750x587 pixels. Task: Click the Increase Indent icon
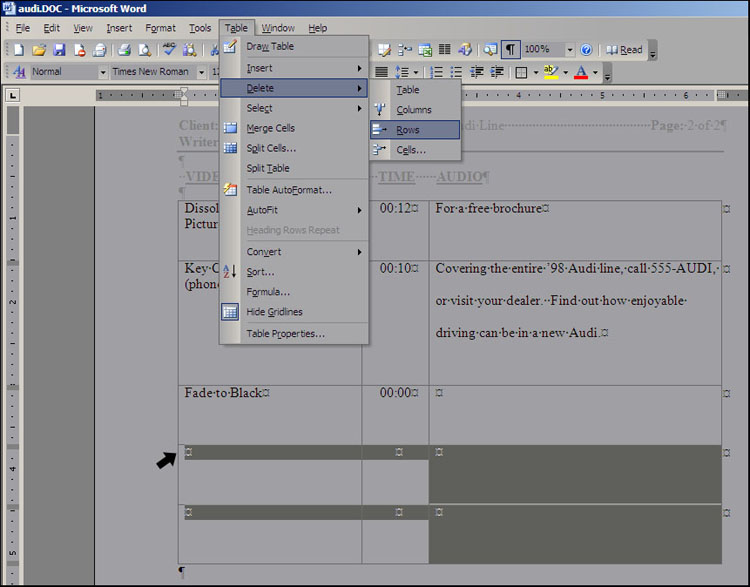[x=497, y=72]
